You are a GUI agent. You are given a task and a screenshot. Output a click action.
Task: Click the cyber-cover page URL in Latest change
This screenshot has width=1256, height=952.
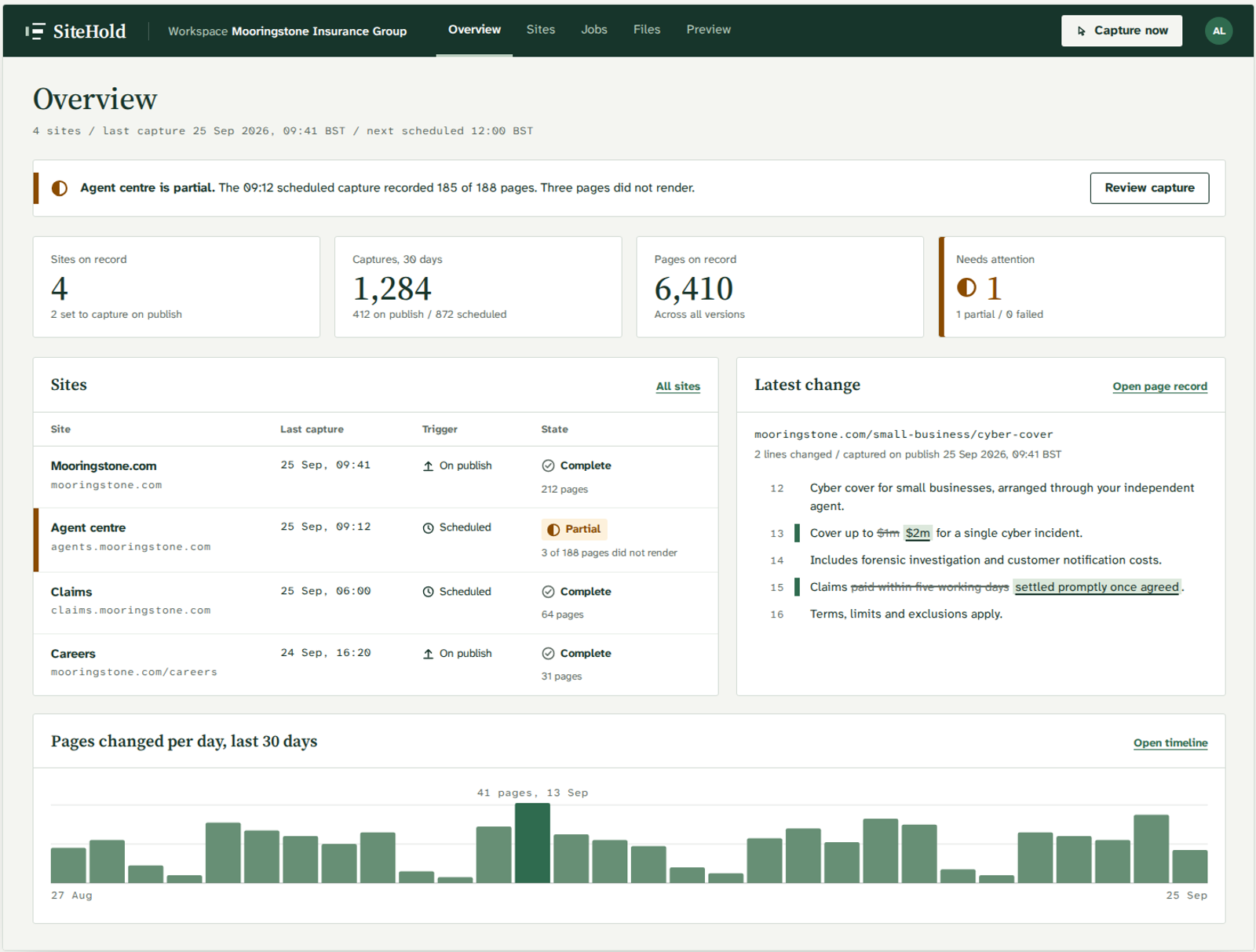coord(904,434)
